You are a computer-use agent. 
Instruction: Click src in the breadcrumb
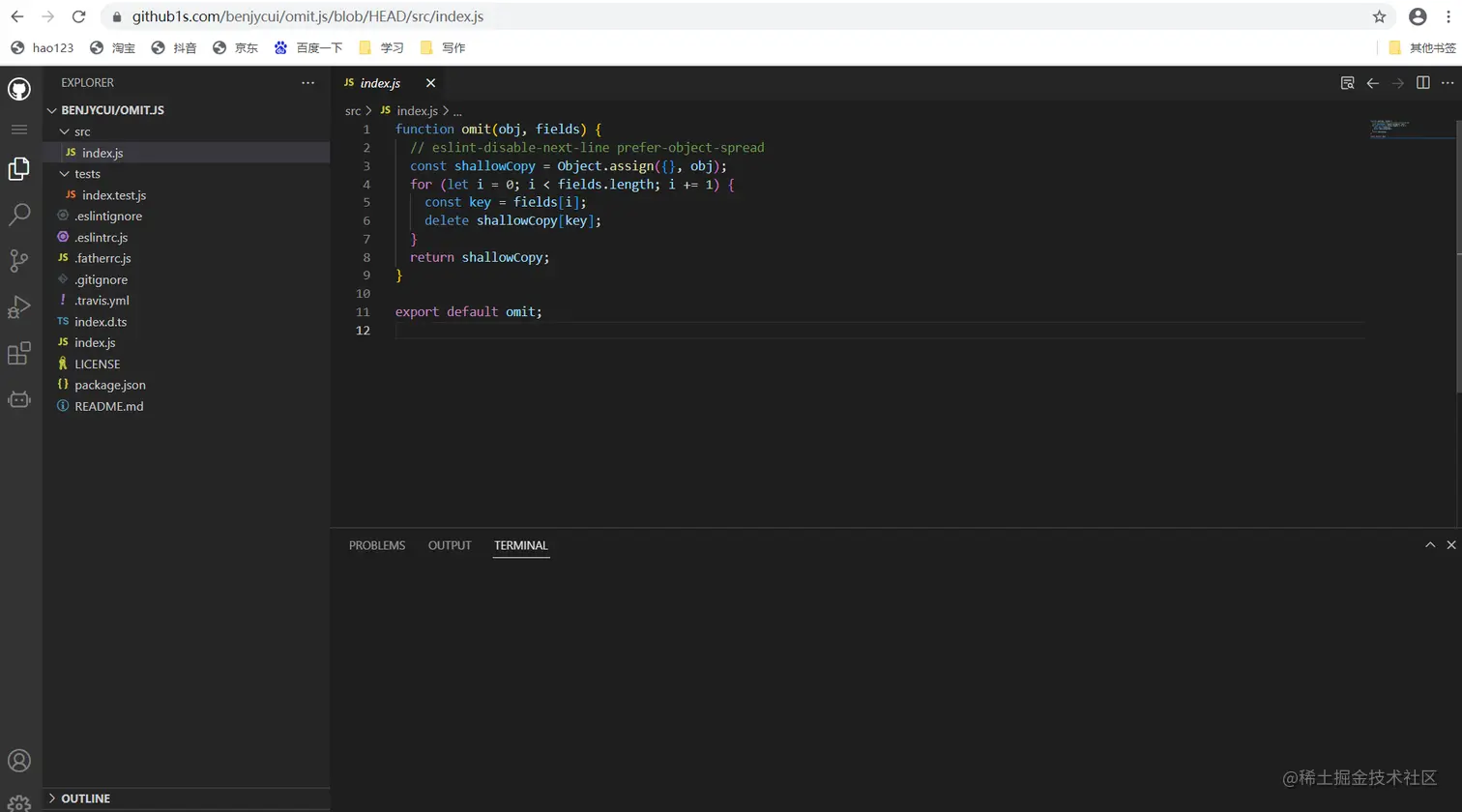click(x=353, y=111)
